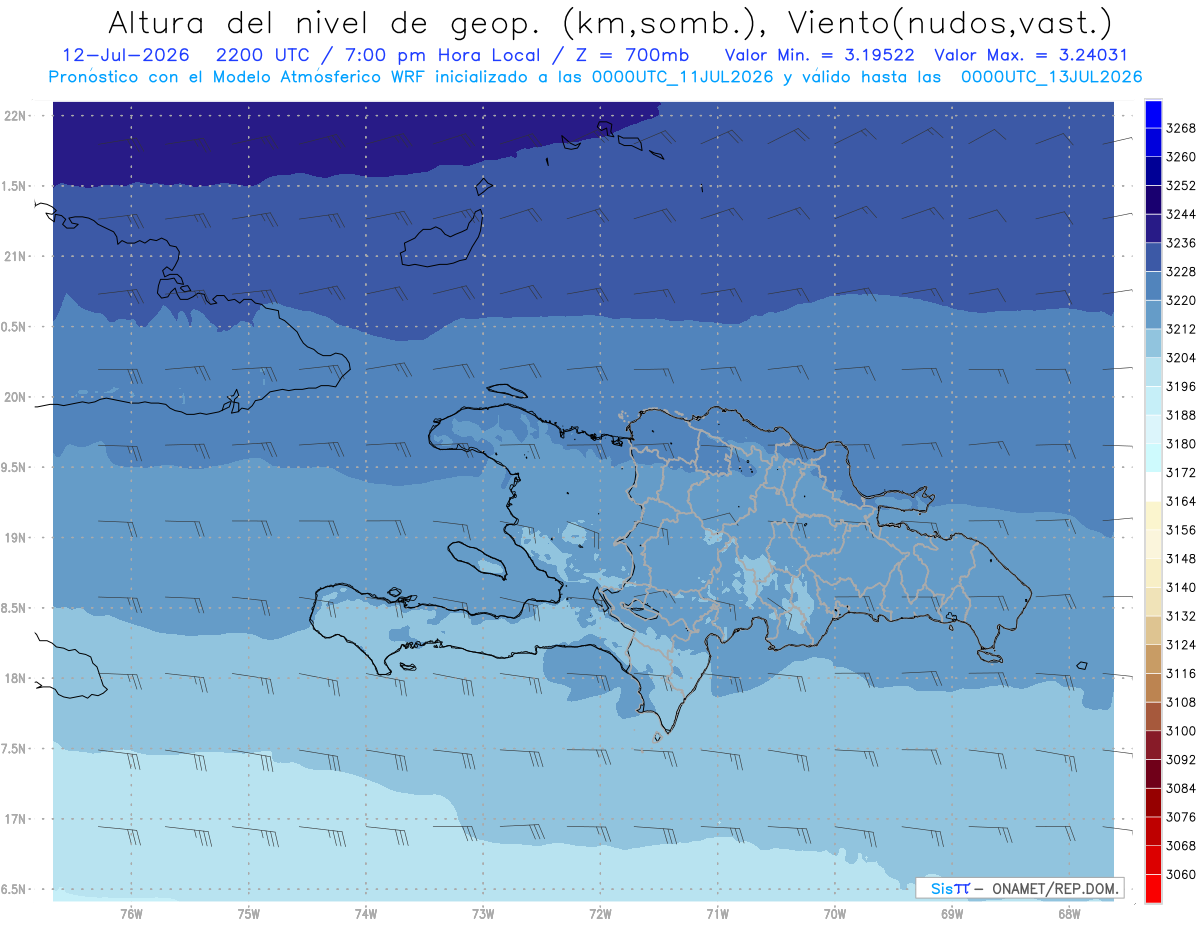Click the "Valor Max. = 3.24031" text

1030,55
